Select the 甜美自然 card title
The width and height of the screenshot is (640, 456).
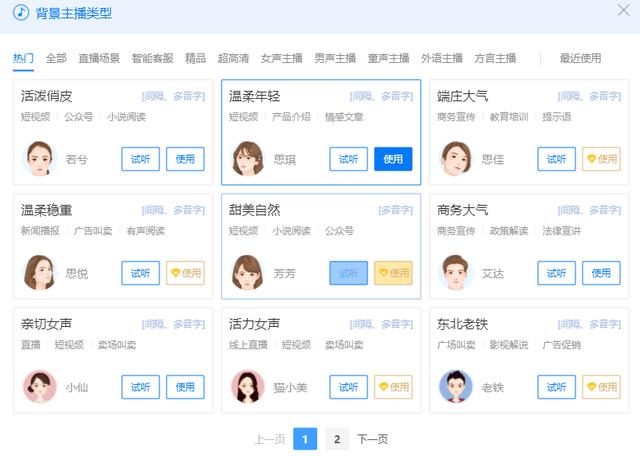pyautogui.click(x=254, y=210)
